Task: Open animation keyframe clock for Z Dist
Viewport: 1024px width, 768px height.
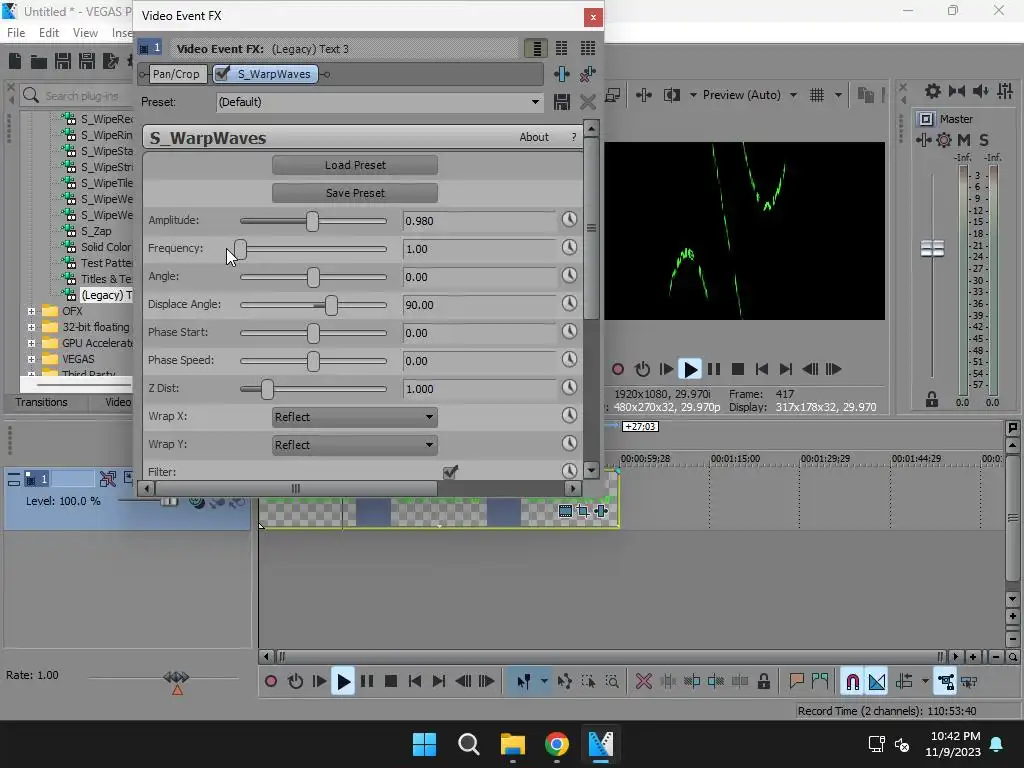Action: (x=569, y=388)
